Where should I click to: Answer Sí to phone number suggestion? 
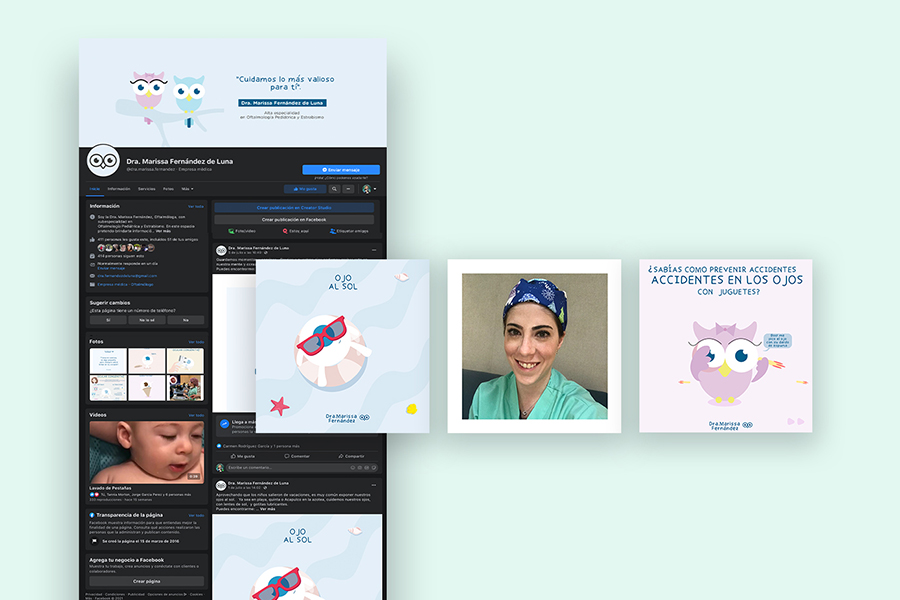point(108,320)
